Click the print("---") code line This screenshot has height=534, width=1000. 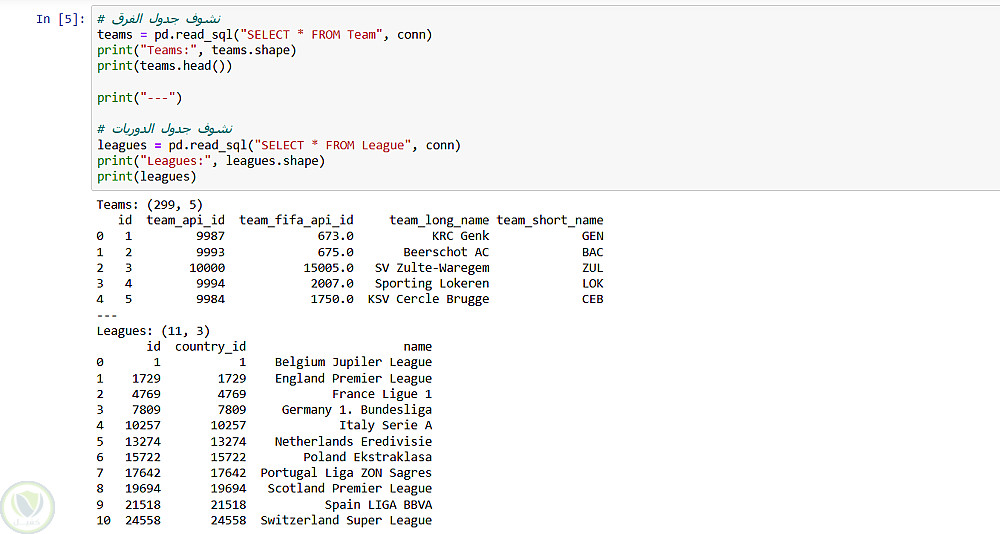(138, 98)
